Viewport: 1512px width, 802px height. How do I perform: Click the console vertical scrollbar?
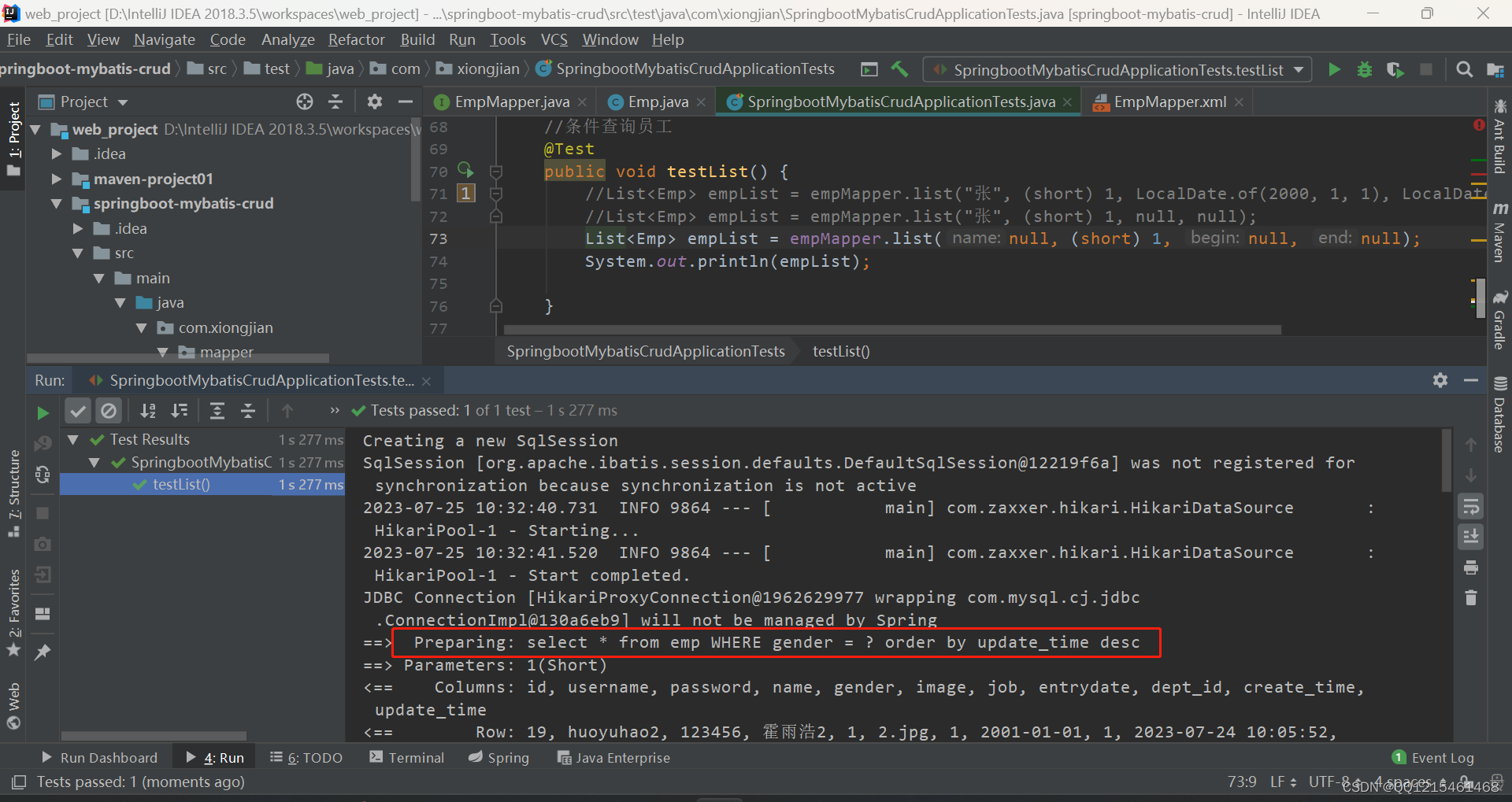click(1446, 460)
